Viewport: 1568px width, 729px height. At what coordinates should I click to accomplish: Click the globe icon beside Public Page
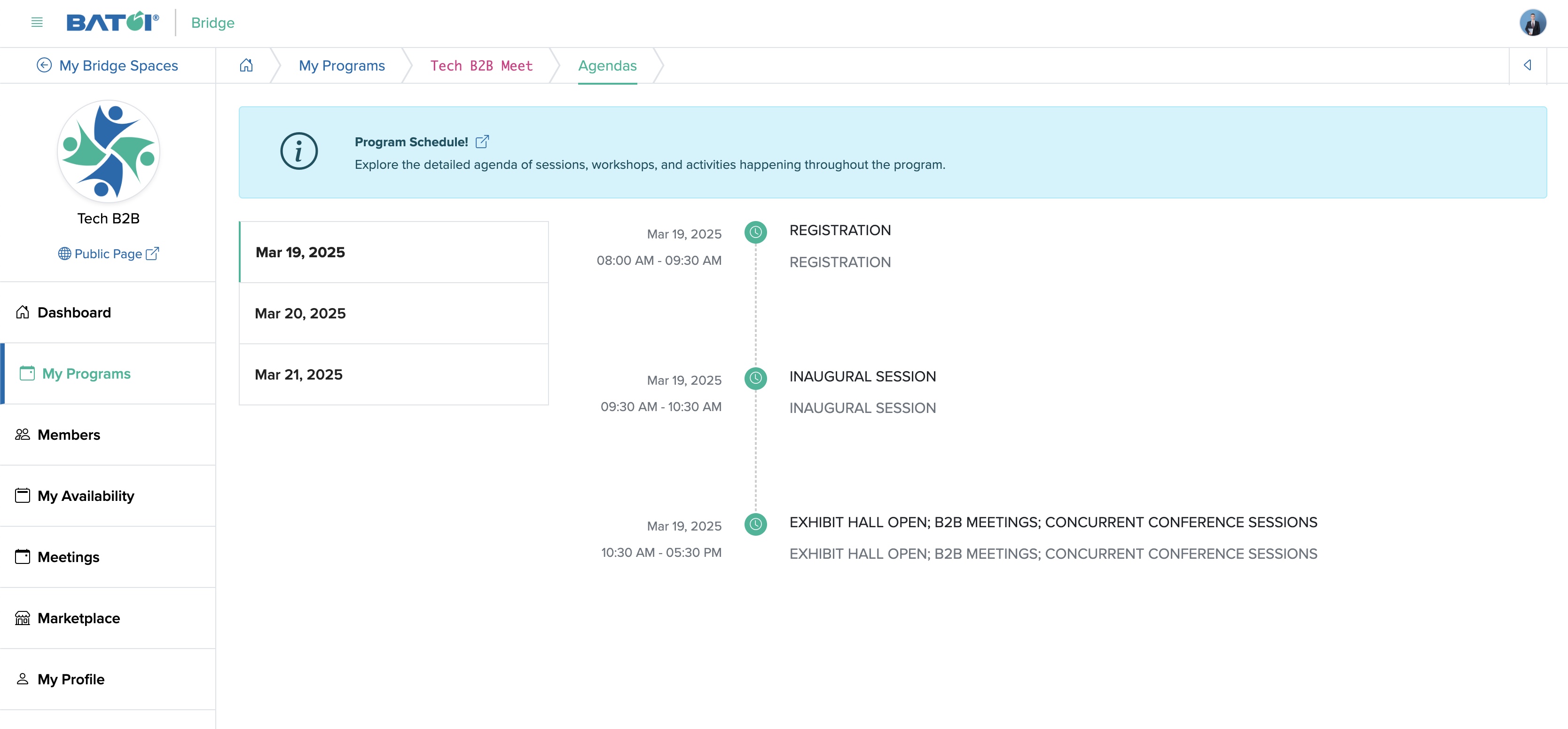[x=64, y=254]
